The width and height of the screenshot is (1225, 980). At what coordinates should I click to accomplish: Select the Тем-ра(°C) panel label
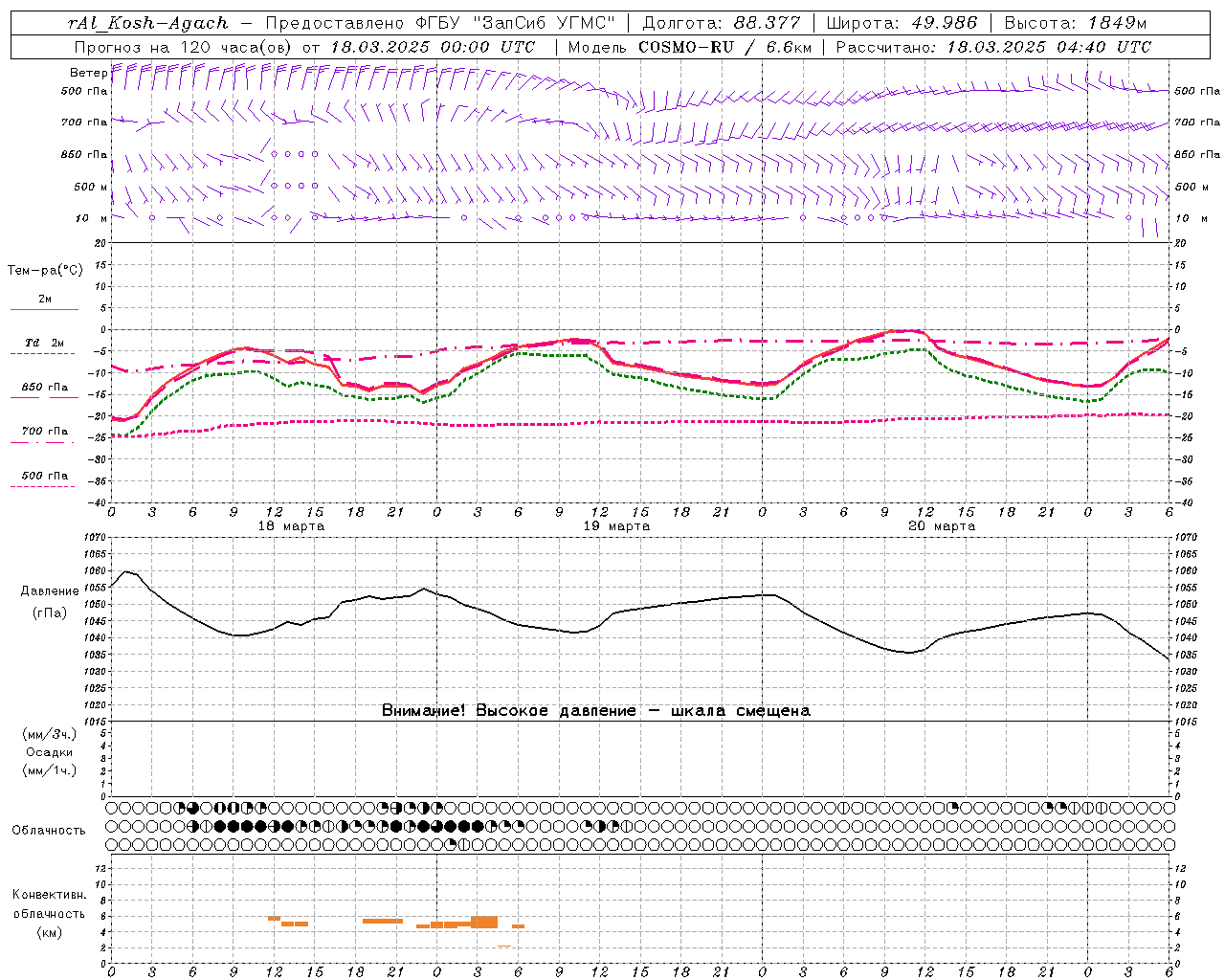click(45, 271)
